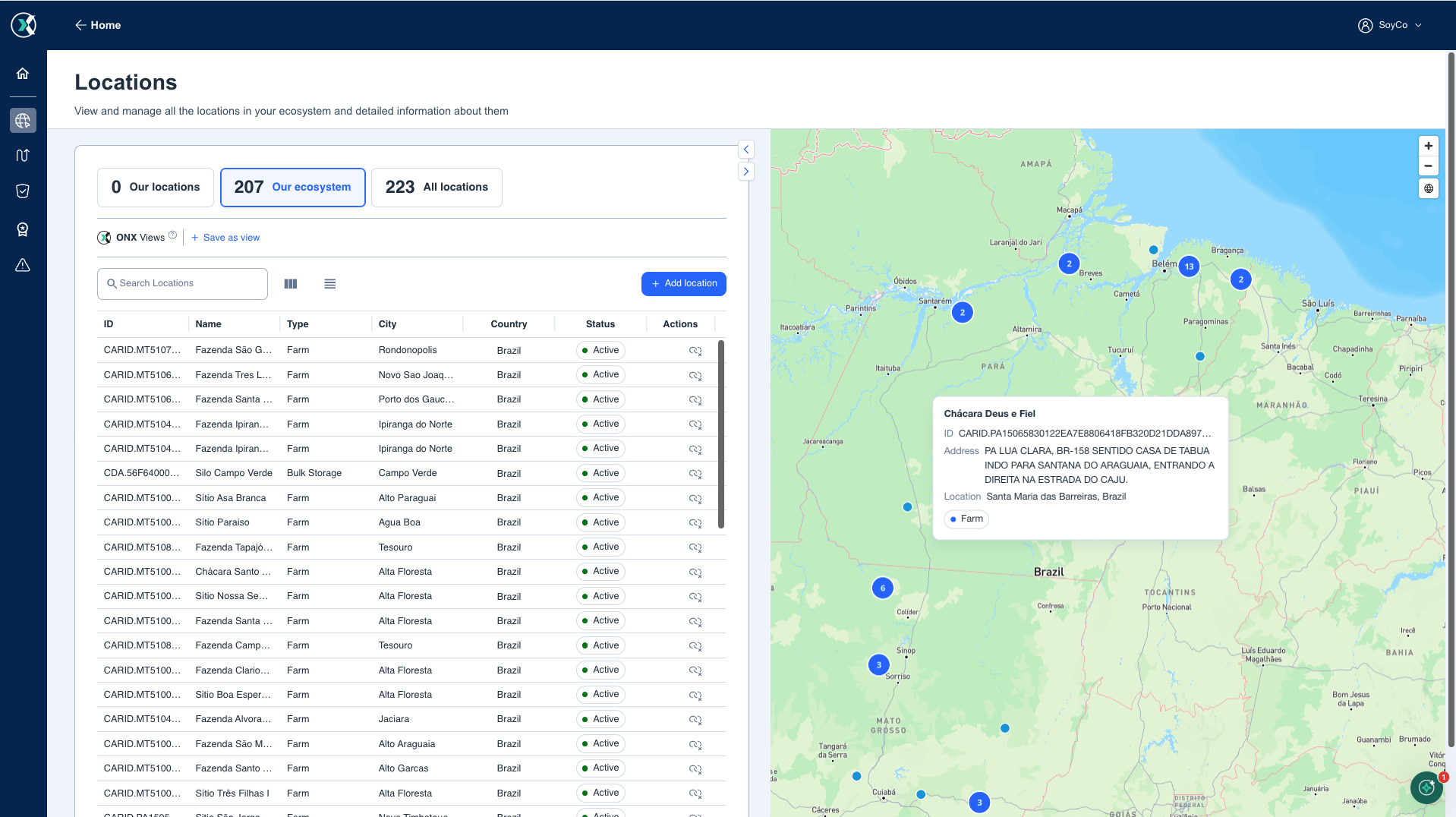This screenshot has width=1456, height=817.
Task: Zoom out on the map
Action: [x=1429, y=166]
